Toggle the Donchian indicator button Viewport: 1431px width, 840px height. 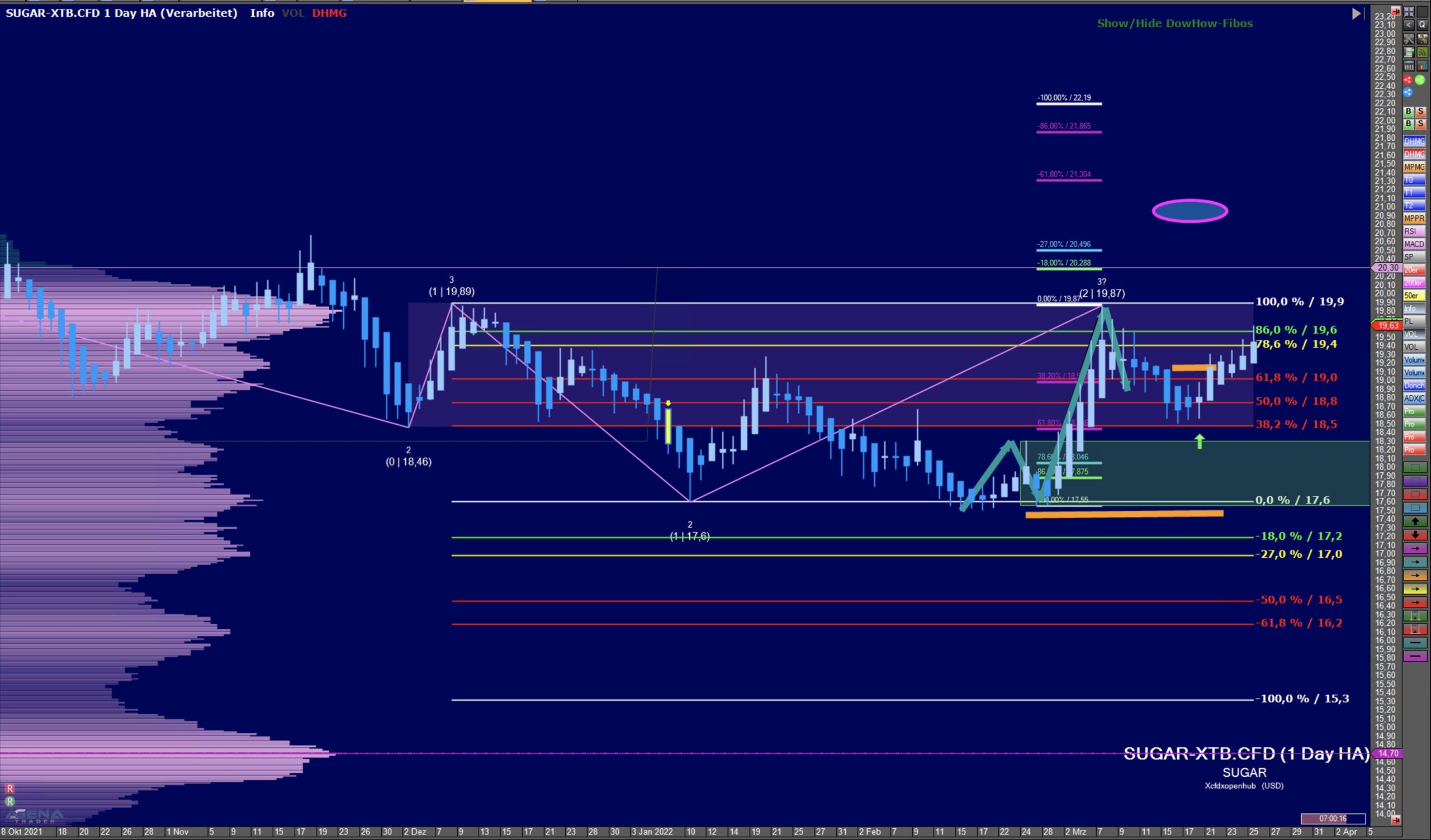(1414, 386)
